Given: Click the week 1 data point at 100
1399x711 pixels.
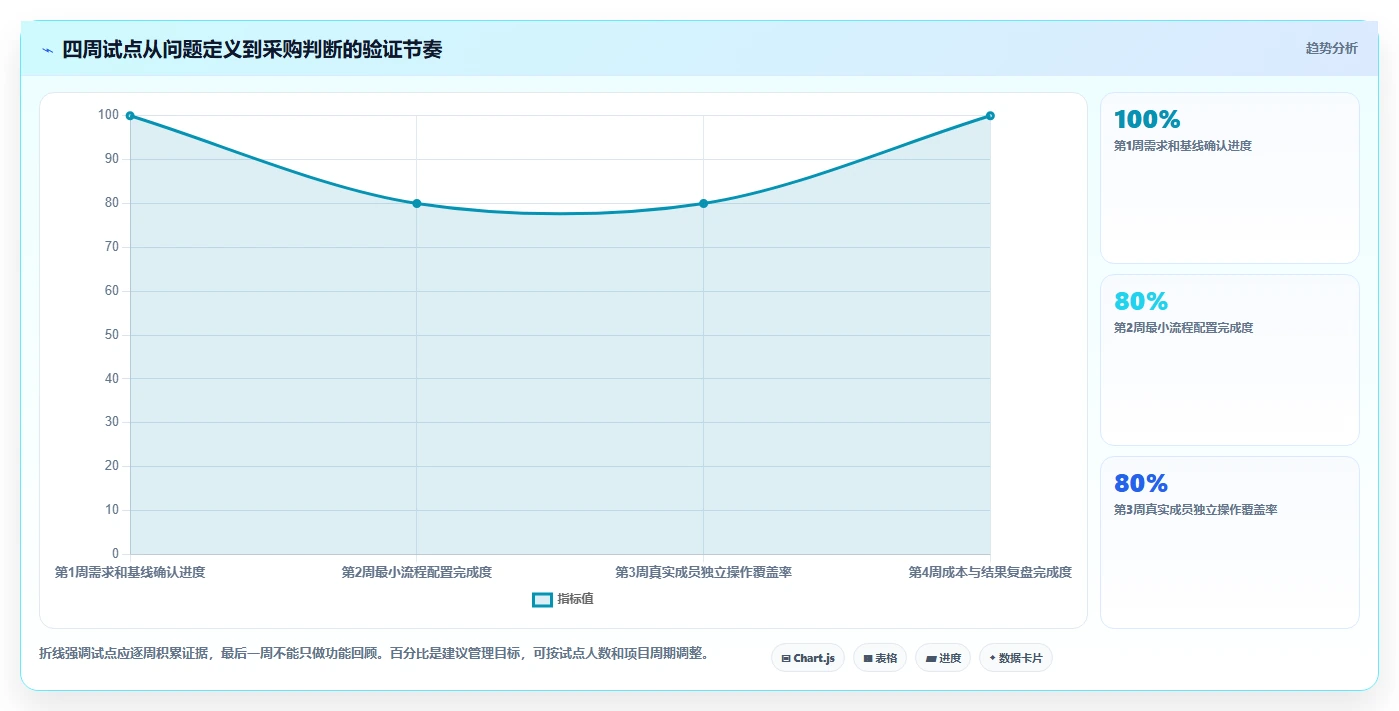Looking at the screenshot, I should [130, 116].
